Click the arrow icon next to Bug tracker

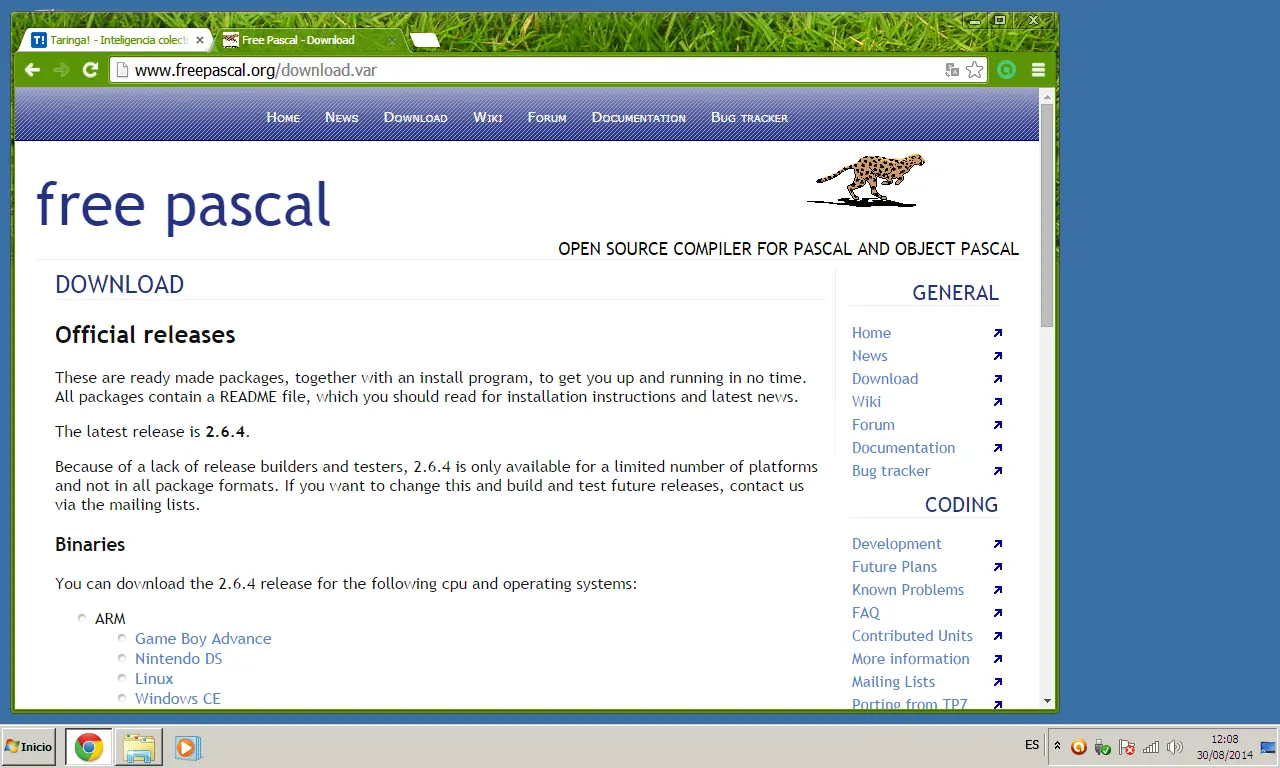click(997, 471)
